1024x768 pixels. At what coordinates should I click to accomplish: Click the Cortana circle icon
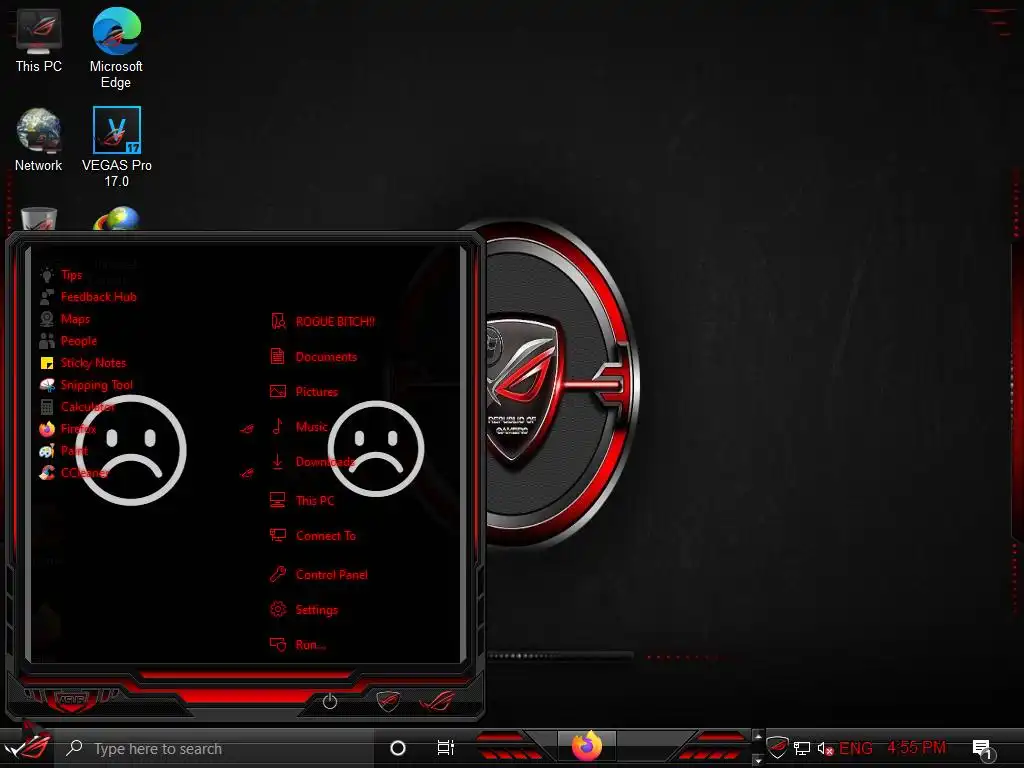398,748
